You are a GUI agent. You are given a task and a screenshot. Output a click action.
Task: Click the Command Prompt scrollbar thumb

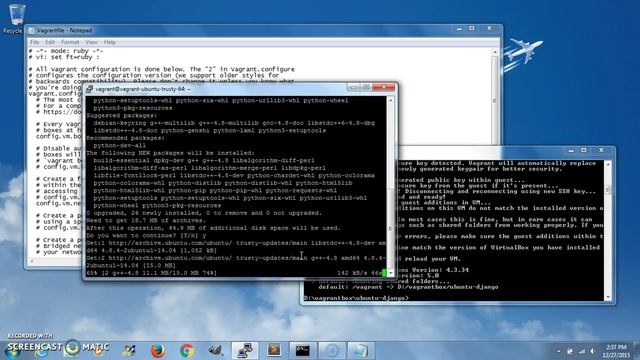pyautogui.click(x=608, y=190)
